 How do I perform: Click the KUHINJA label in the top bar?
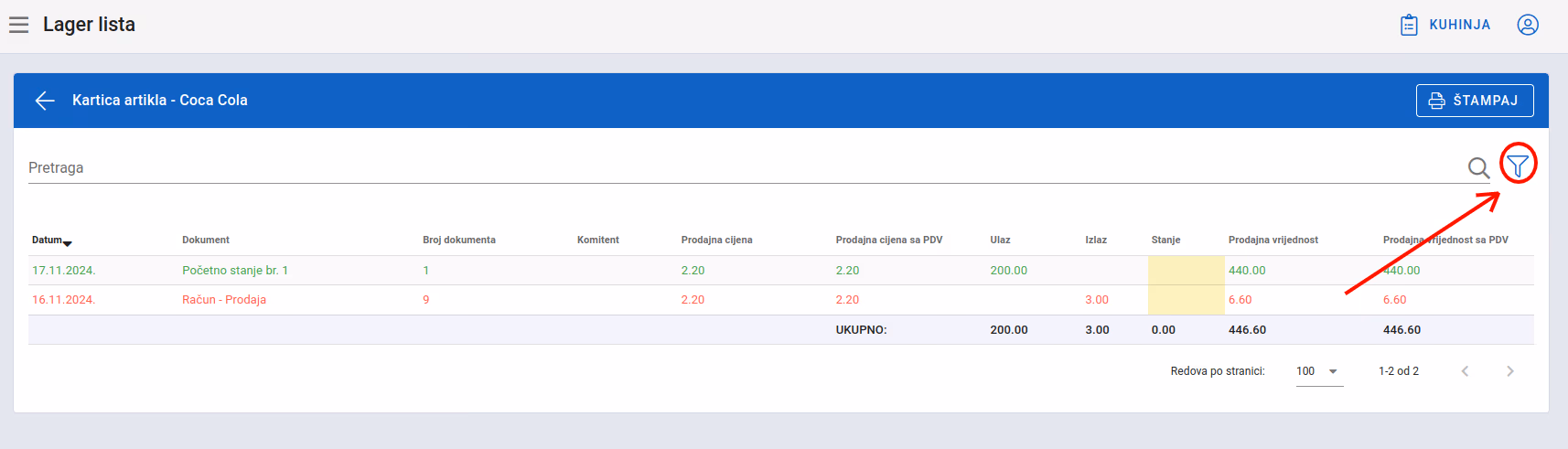1460,25
